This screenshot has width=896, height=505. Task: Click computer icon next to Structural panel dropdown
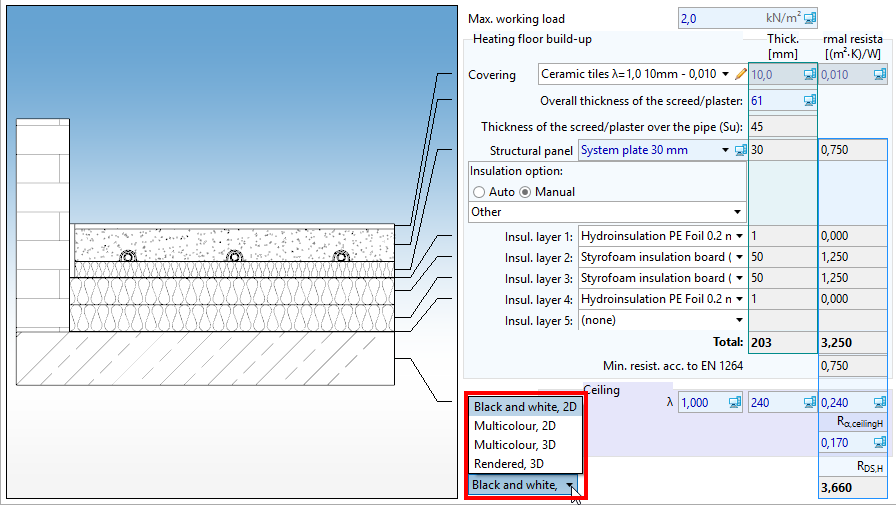point(741,150)
